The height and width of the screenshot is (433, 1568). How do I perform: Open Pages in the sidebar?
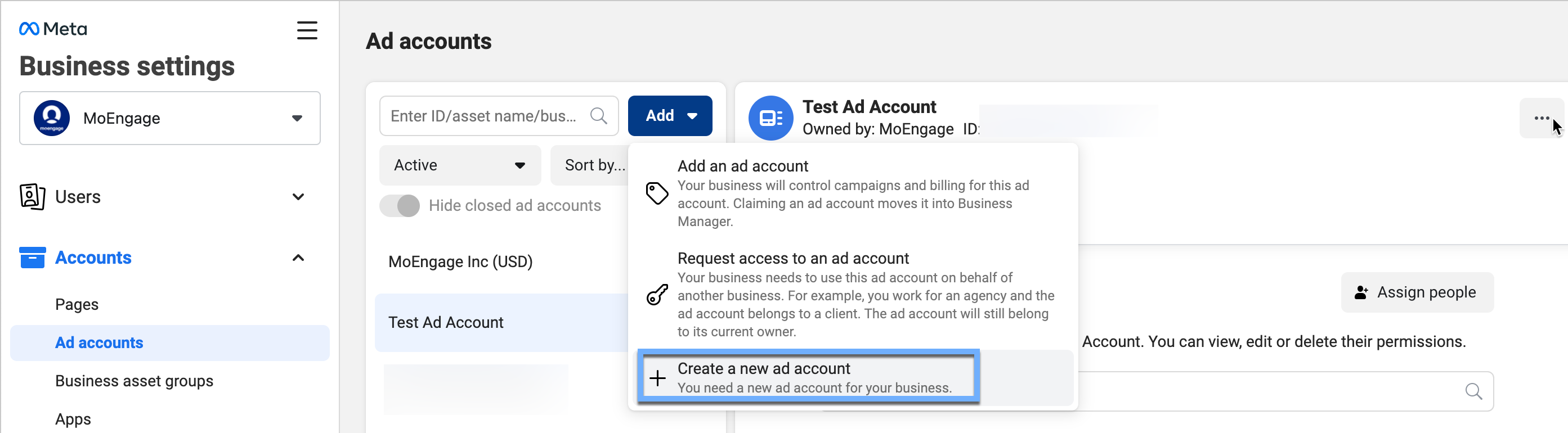(77, 304)
